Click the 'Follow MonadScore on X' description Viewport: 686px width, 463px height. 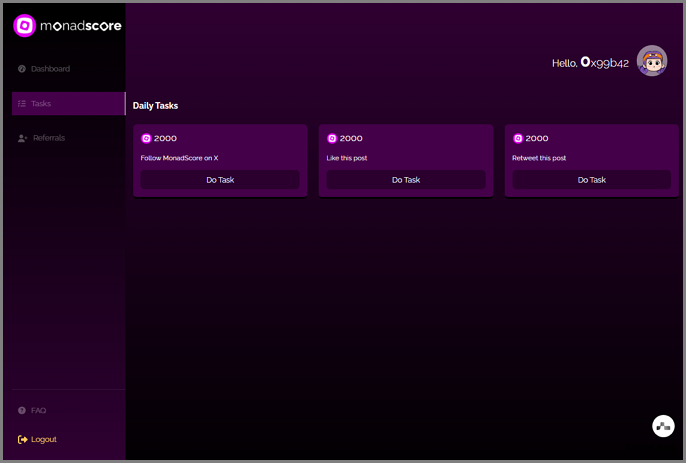click(179, 158)
